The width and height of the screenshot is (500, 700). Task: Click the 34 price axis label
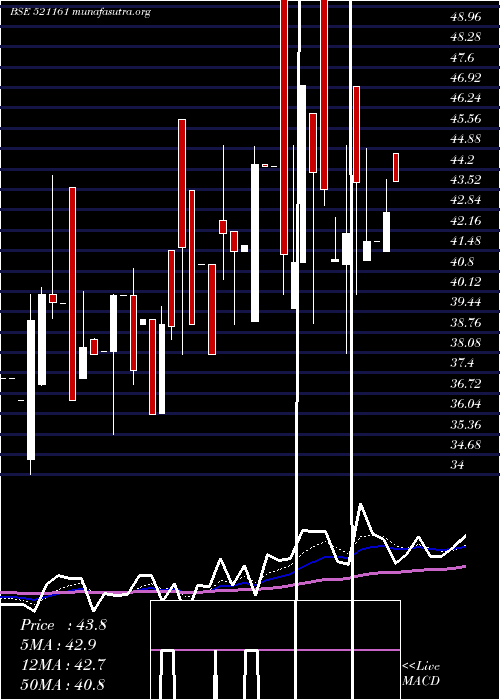[x=458, y=465]
